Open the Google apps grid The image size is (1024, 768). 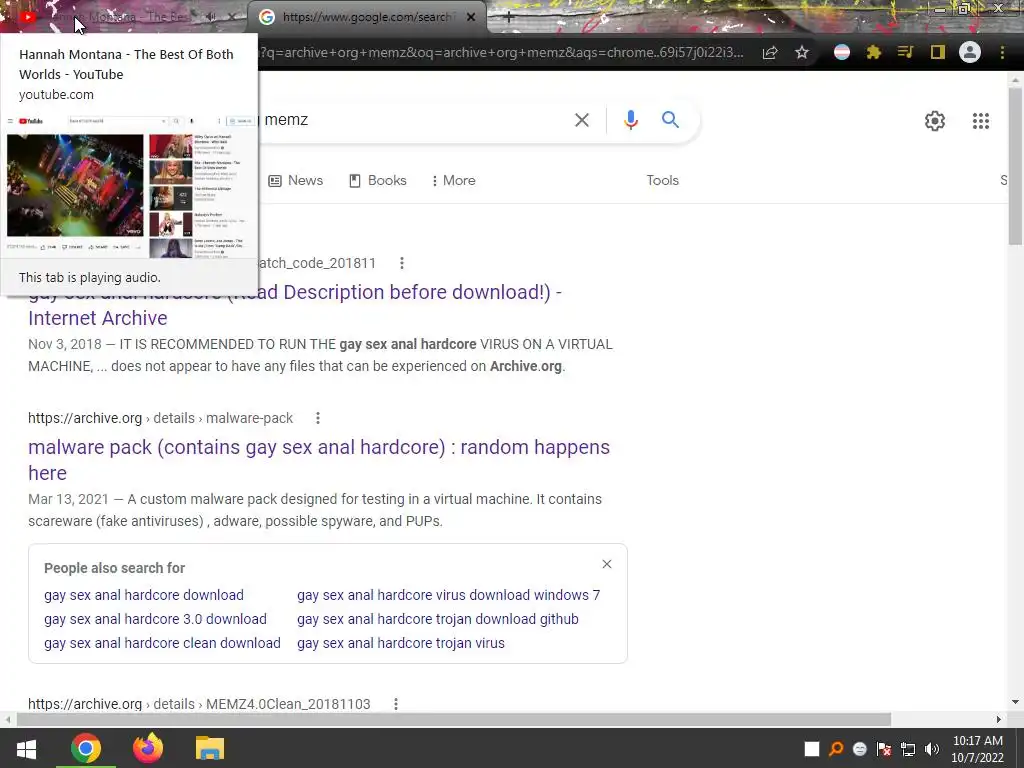pyautogui.click(x=980, y=121)
